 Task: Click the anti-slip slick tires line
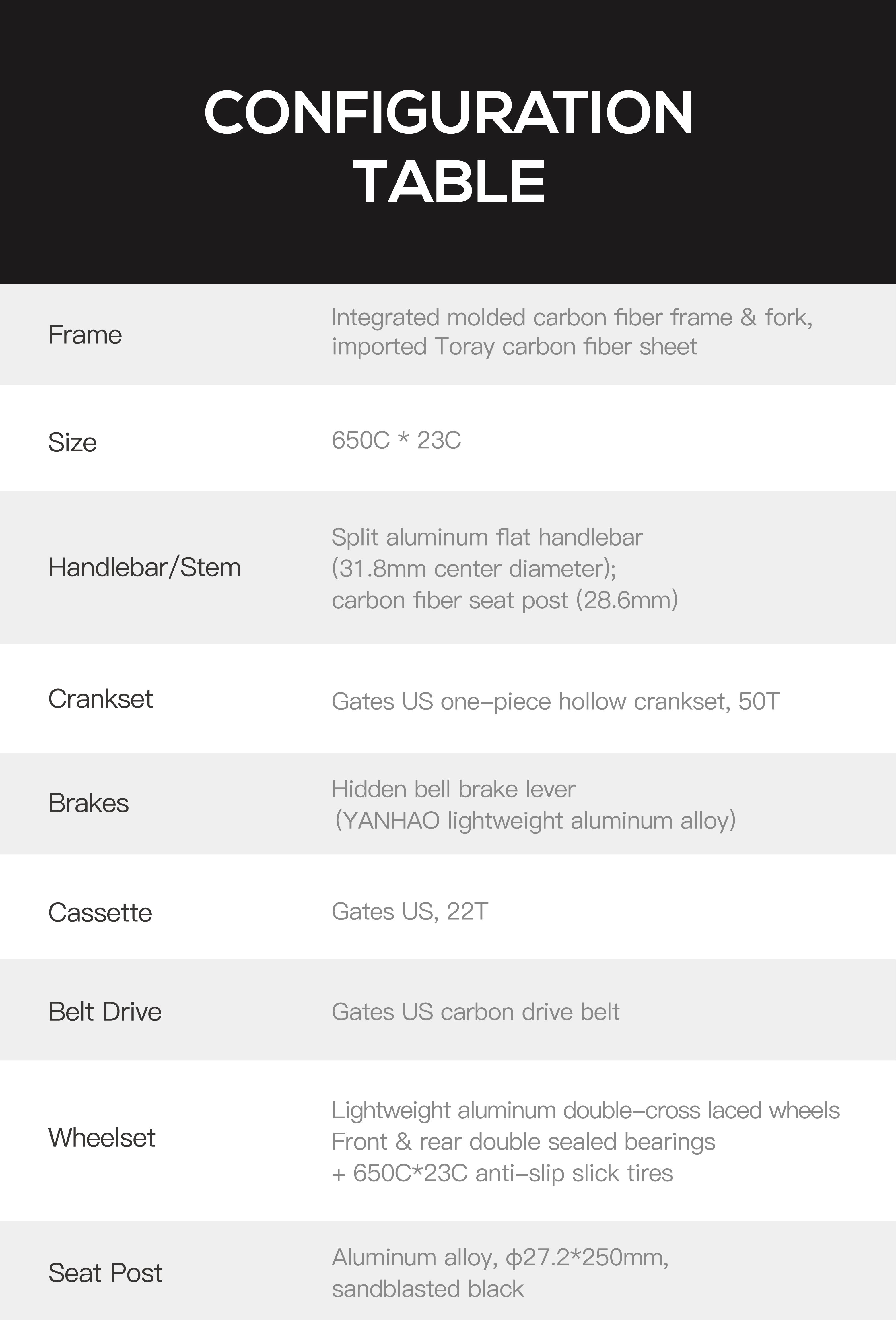click(502, 1173)
